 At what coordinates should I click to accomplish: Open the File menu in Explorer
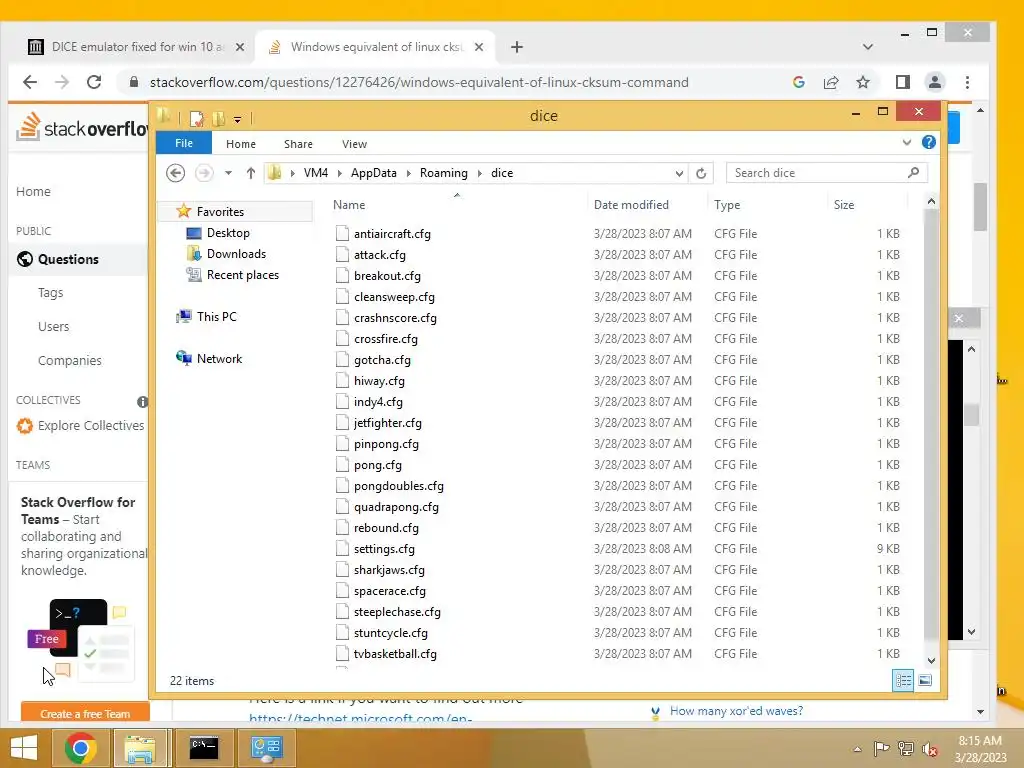tap(184, 143)
